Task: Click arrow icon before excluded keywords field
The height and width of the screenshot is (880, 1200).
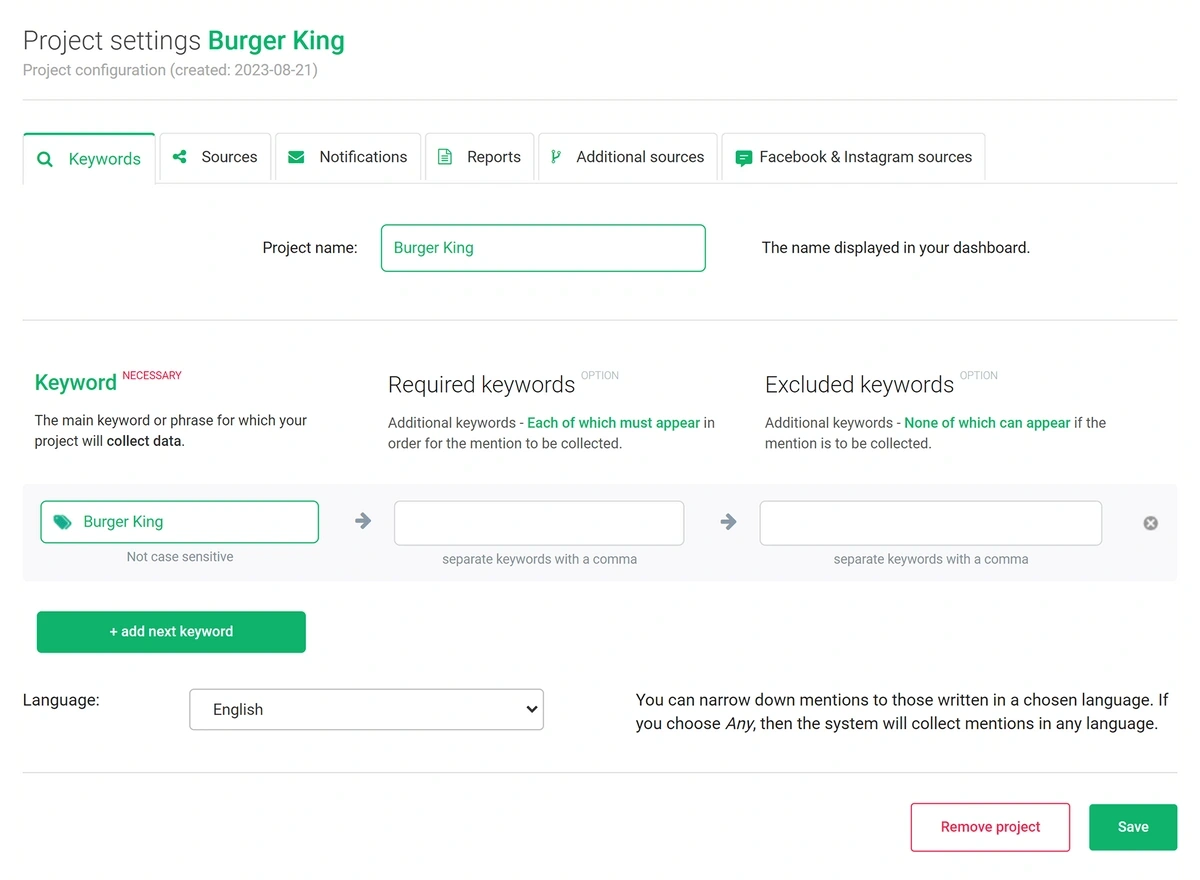Action: (x=729, y=521)
